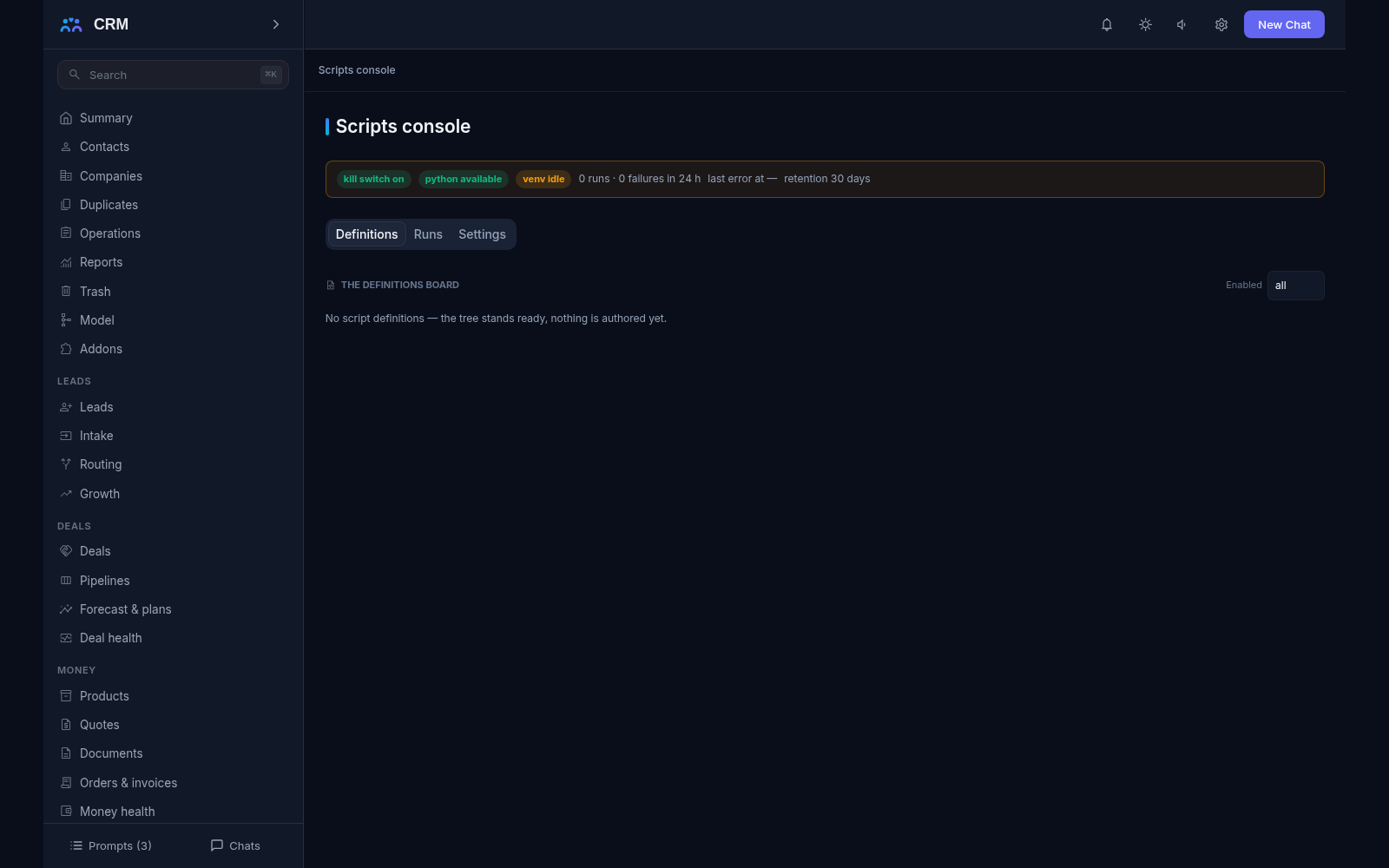Viewport: 1389px width, 868px height.
Task: Click the Routing fork icon
Action: [66, 464]
